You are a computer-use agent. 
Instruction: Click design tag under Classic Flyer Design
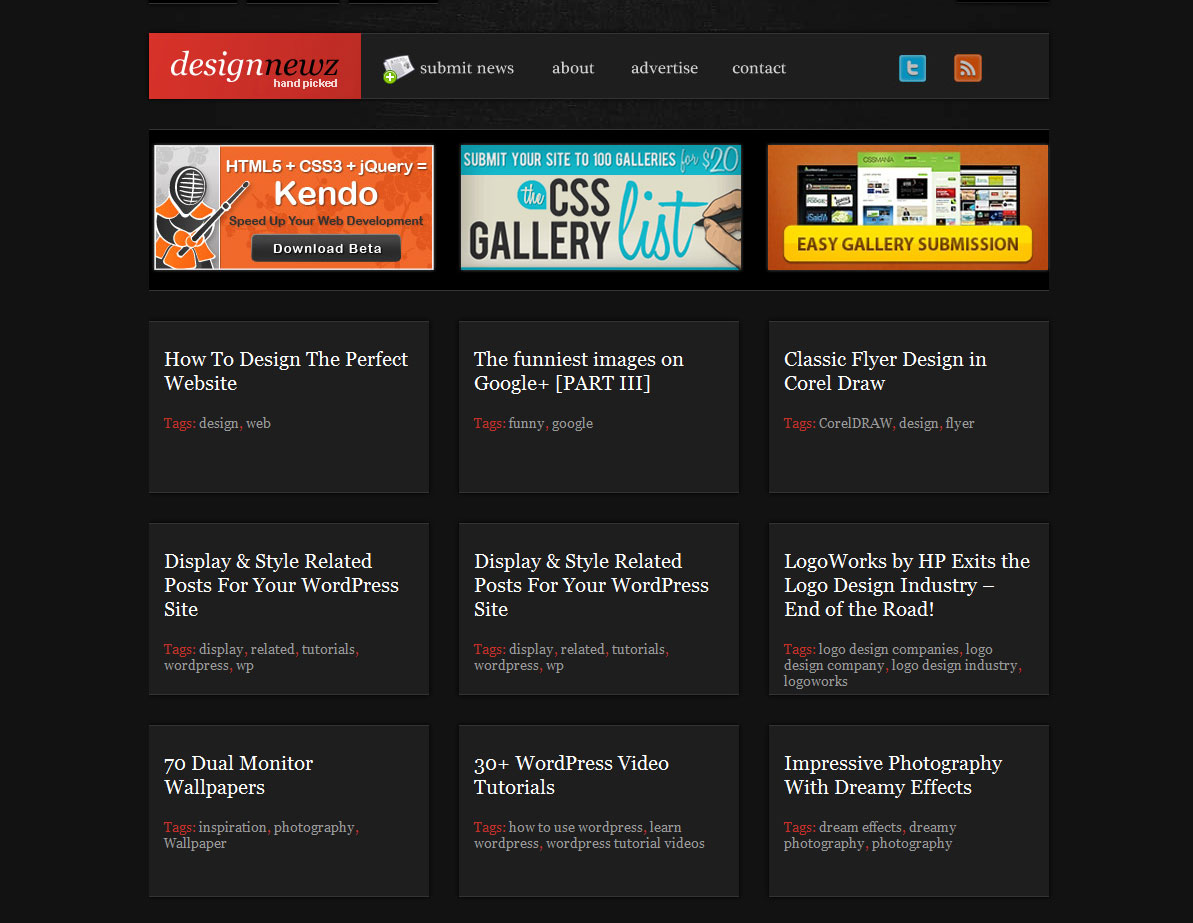(918, 423)
